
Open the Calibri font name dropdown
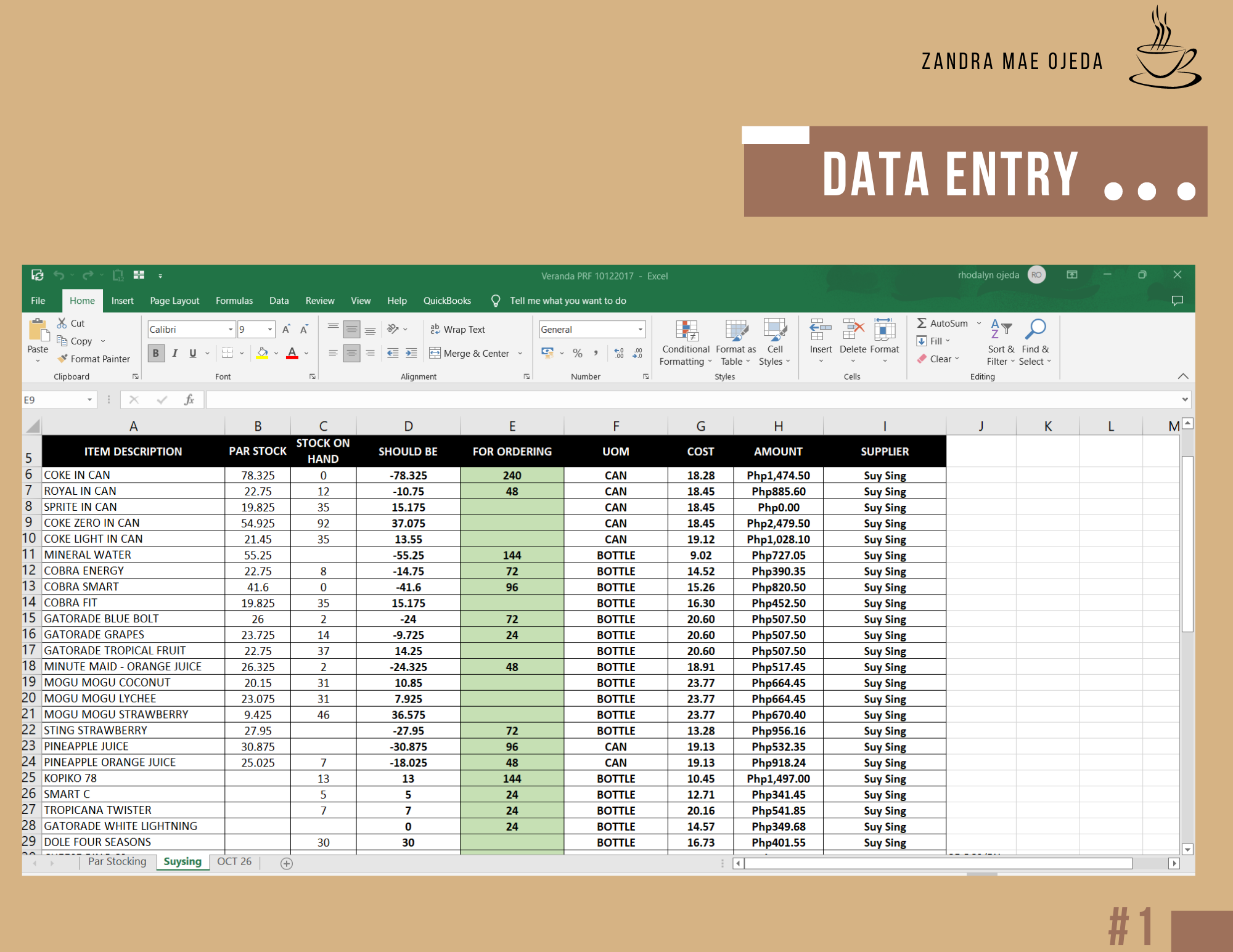tap(231, 330)
